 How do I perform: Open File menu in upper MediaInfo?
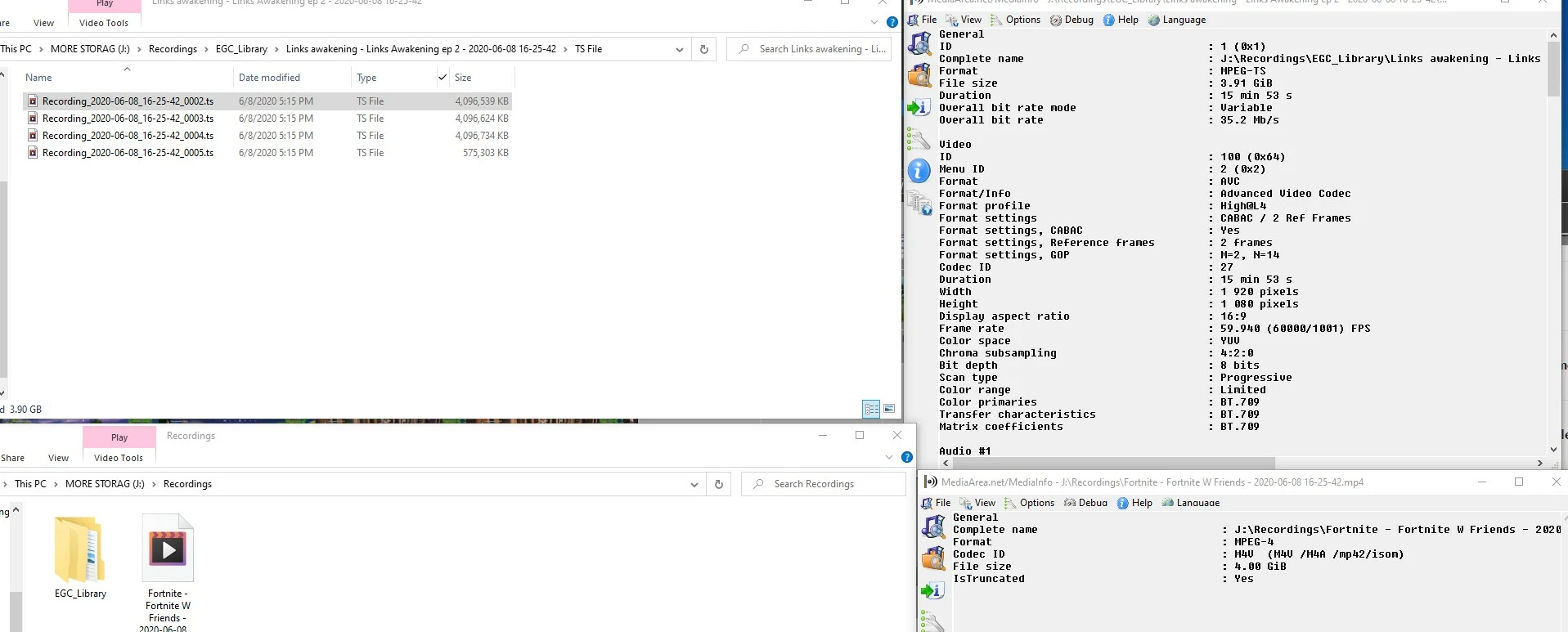(923, 20)
